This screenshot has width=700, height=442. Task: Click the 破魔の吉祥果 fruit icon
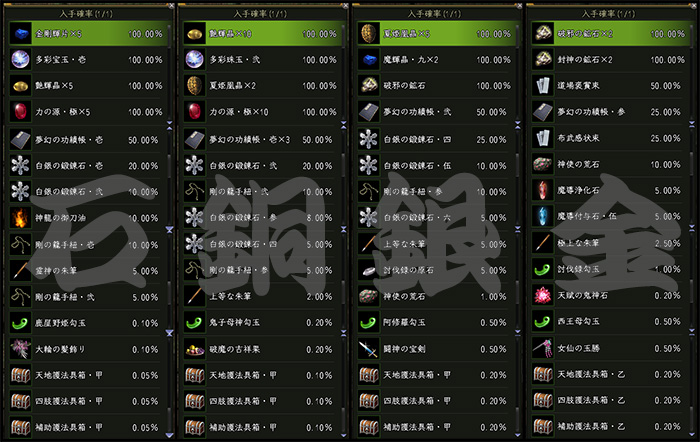pos(195,349)
